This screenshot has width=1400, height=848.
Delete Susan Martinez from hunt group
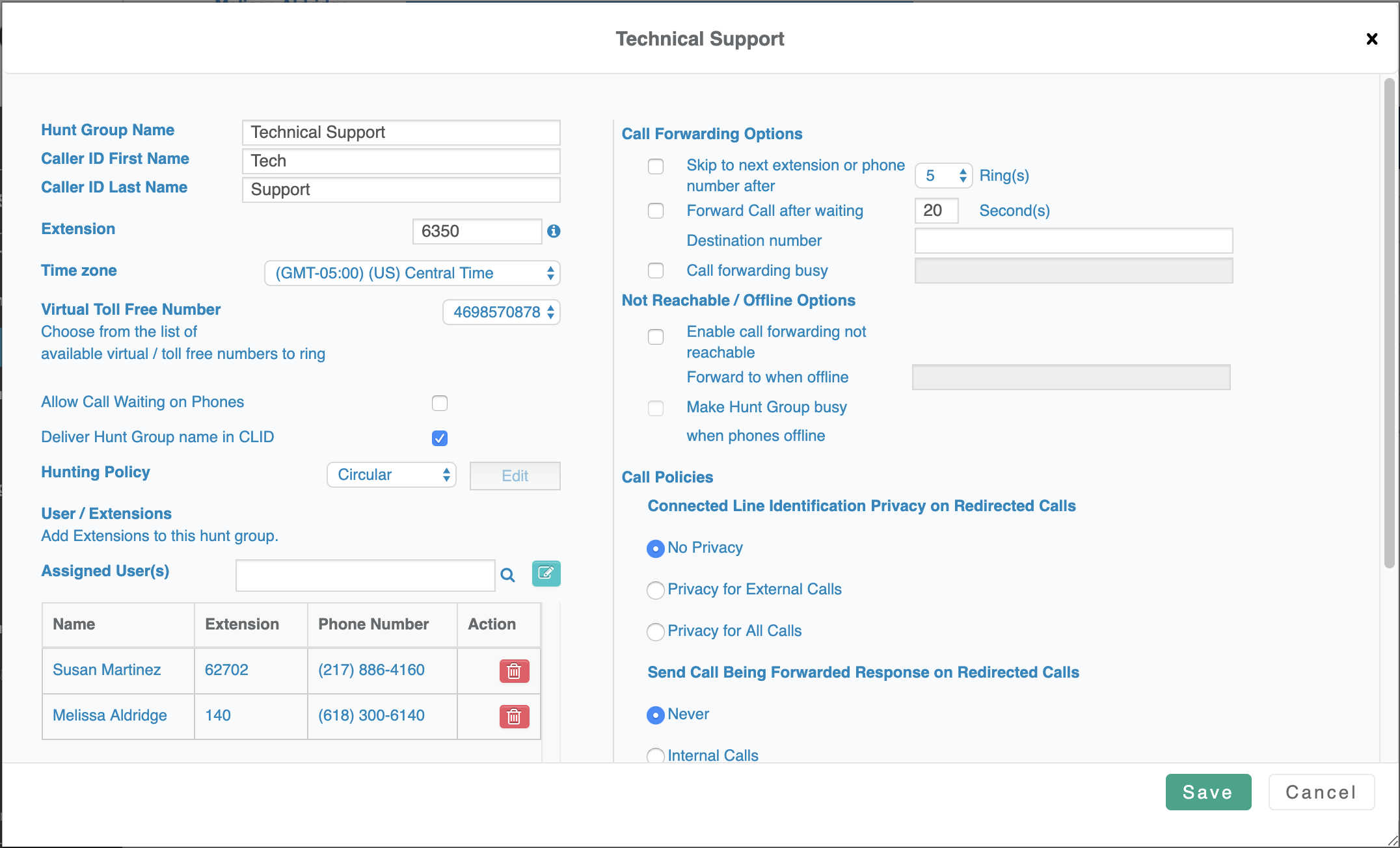click(x=514, y=670)
